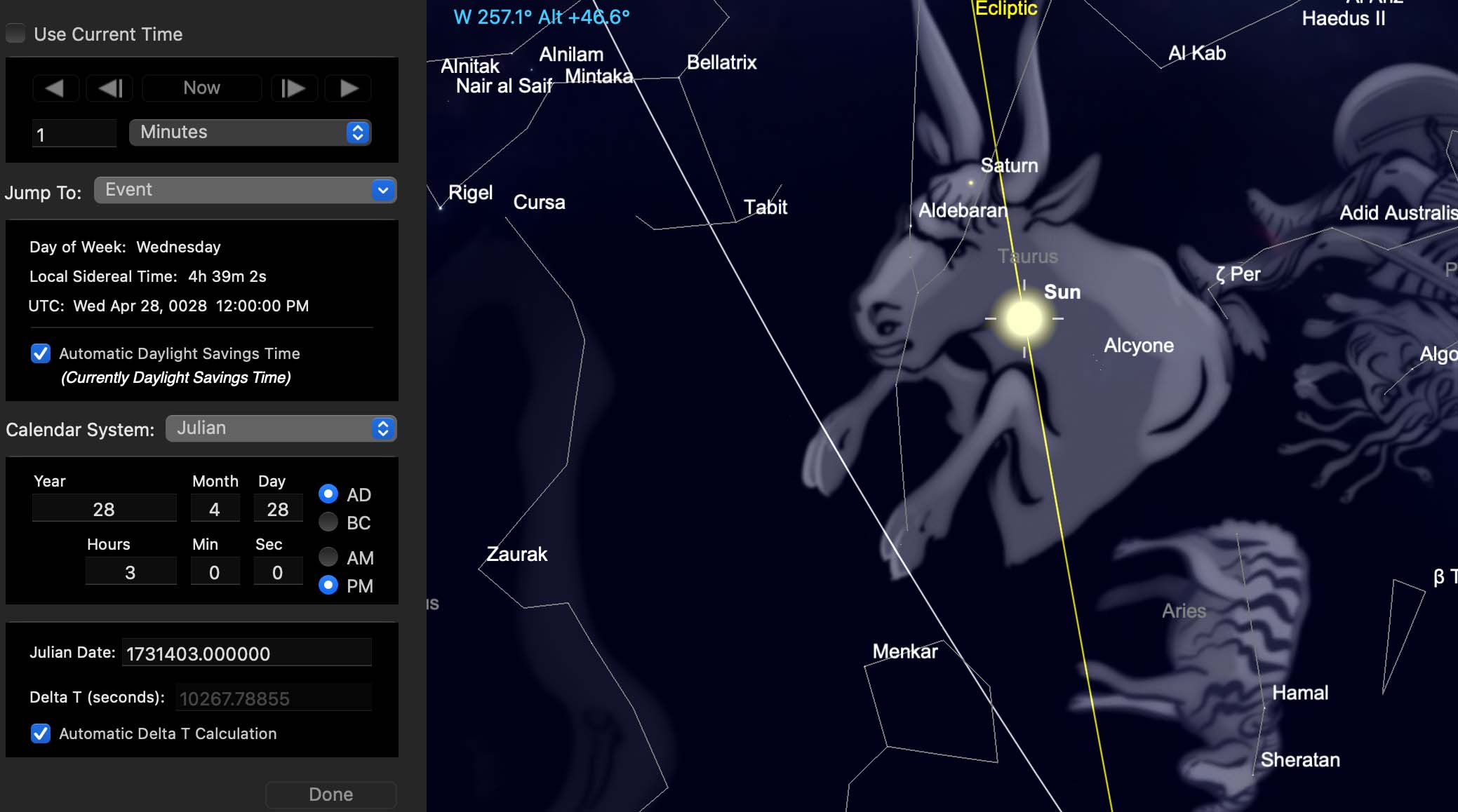The height and width of the screenshot is (812, 1458).
Task: Click the Sheratan star label
Action: (1300, 759)
